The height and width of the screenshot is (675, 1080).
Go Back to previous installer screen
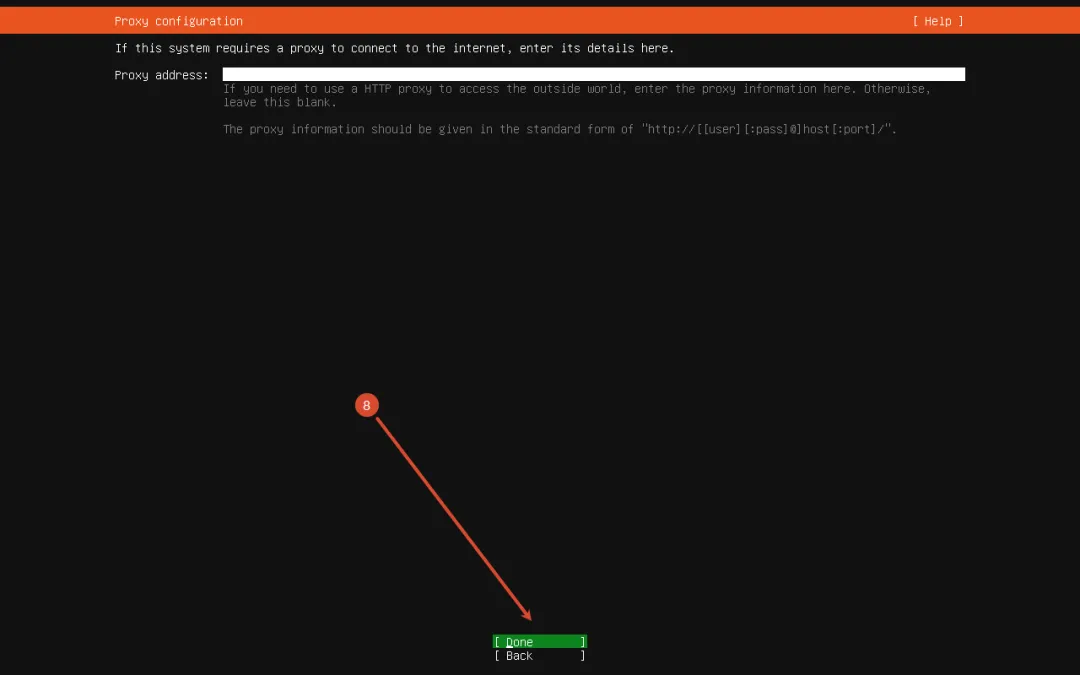click(x=539, y=656)
